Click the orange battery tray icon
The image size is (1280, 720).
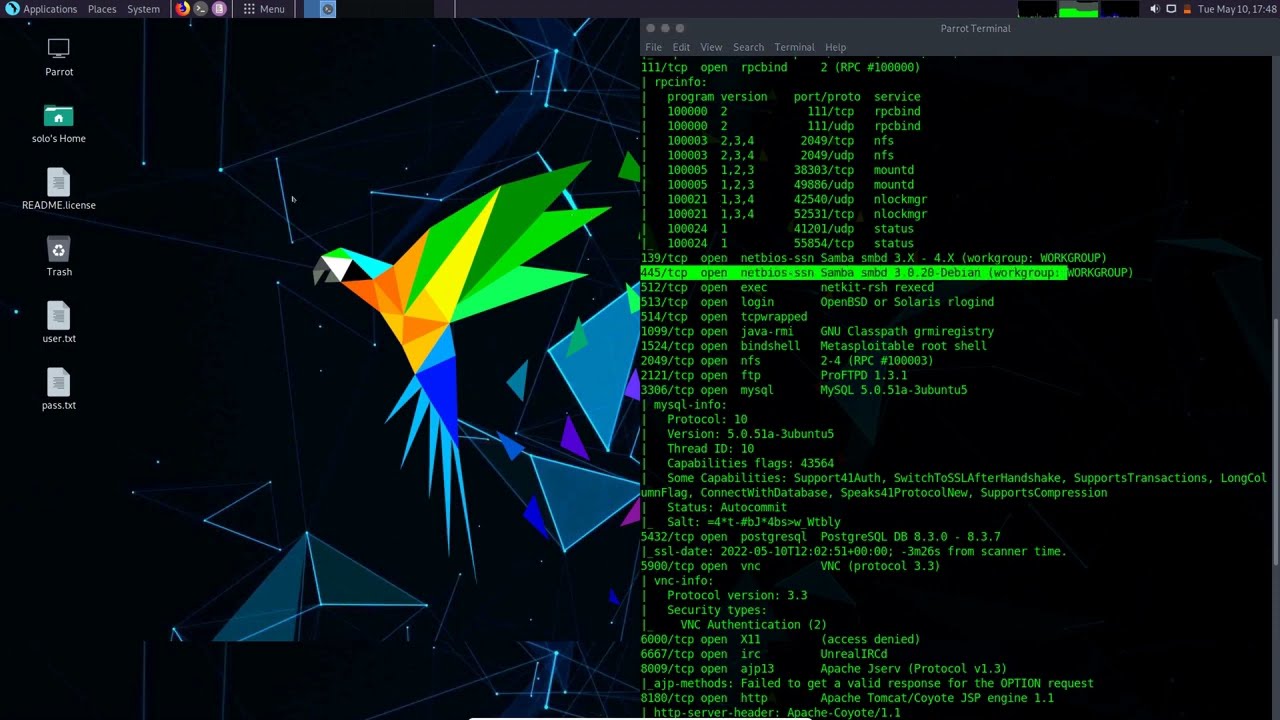pyautogui.click(x=1188, y=9)
